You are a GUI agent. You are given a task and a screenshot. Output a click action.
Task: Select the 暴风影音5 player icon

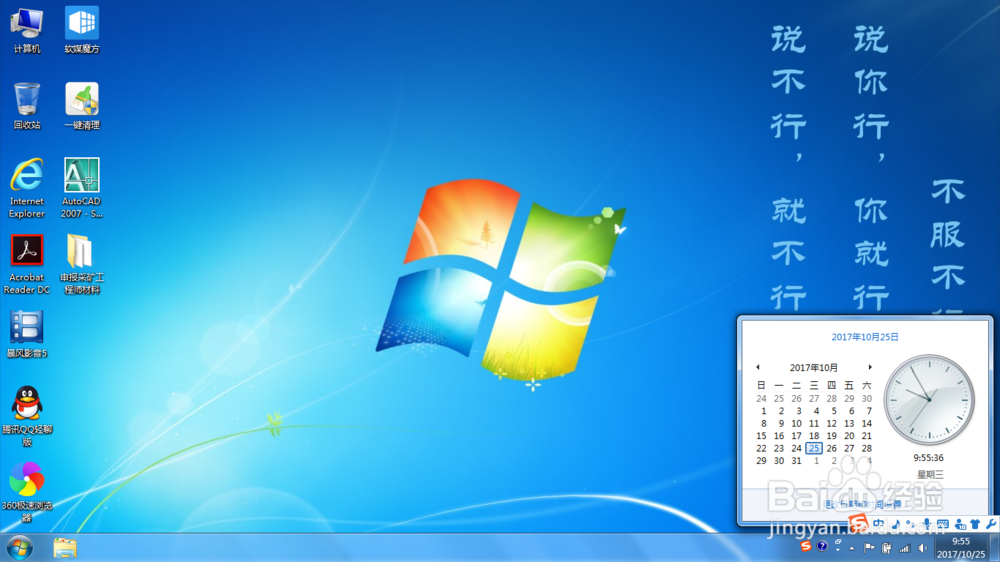click(27, 334)
